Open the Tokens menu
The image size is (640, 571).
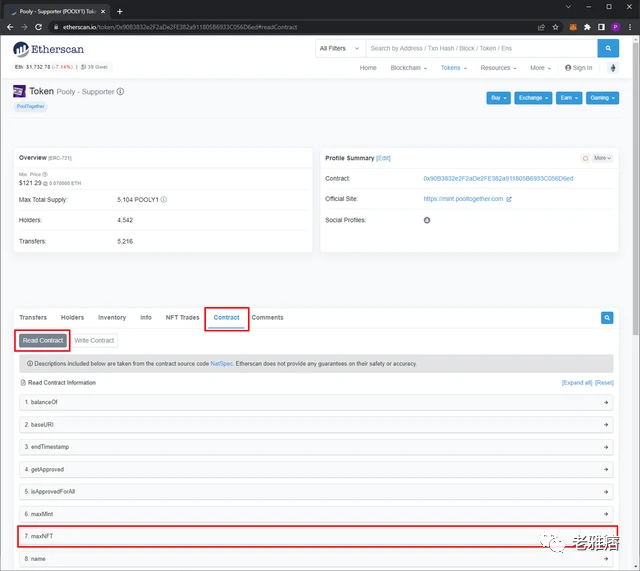[x=453, y=68]
